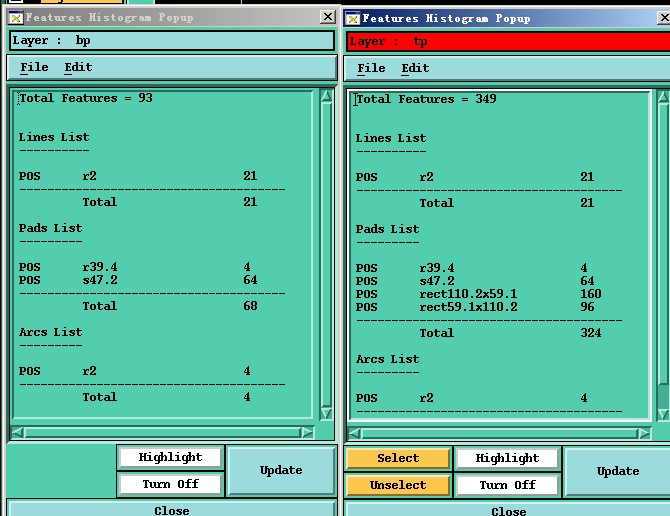Select POS r39.4 pad row in tp
The image size is (670, 516).
point(472,268)
